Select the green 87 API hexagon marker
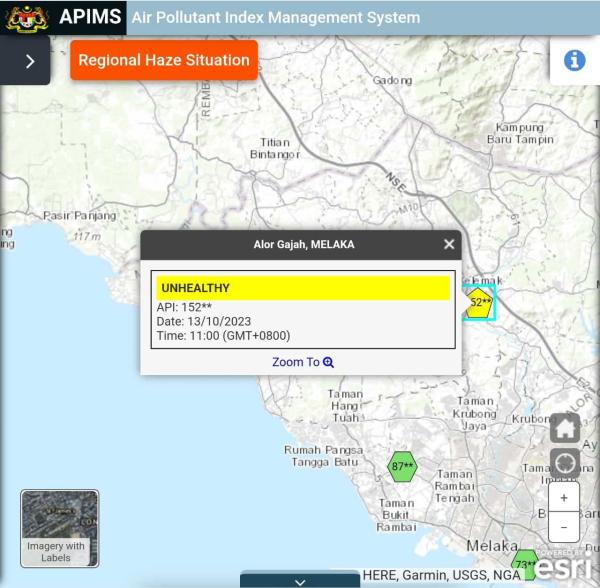The height and width of the screenshot is (588, 600). pyautogui.click(x=402, y=467)
